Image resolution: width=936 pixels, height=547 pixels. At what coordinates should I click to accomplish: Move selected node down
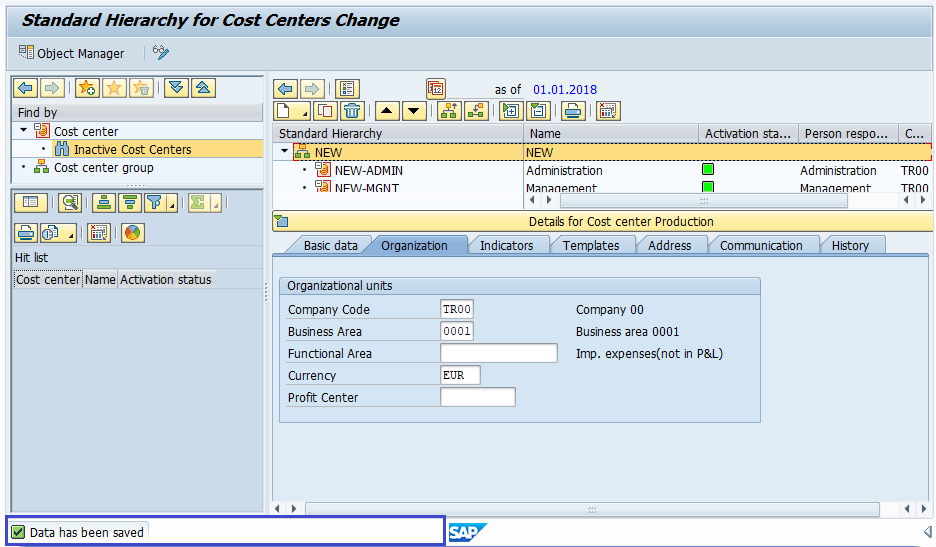[x=414, y=111]
